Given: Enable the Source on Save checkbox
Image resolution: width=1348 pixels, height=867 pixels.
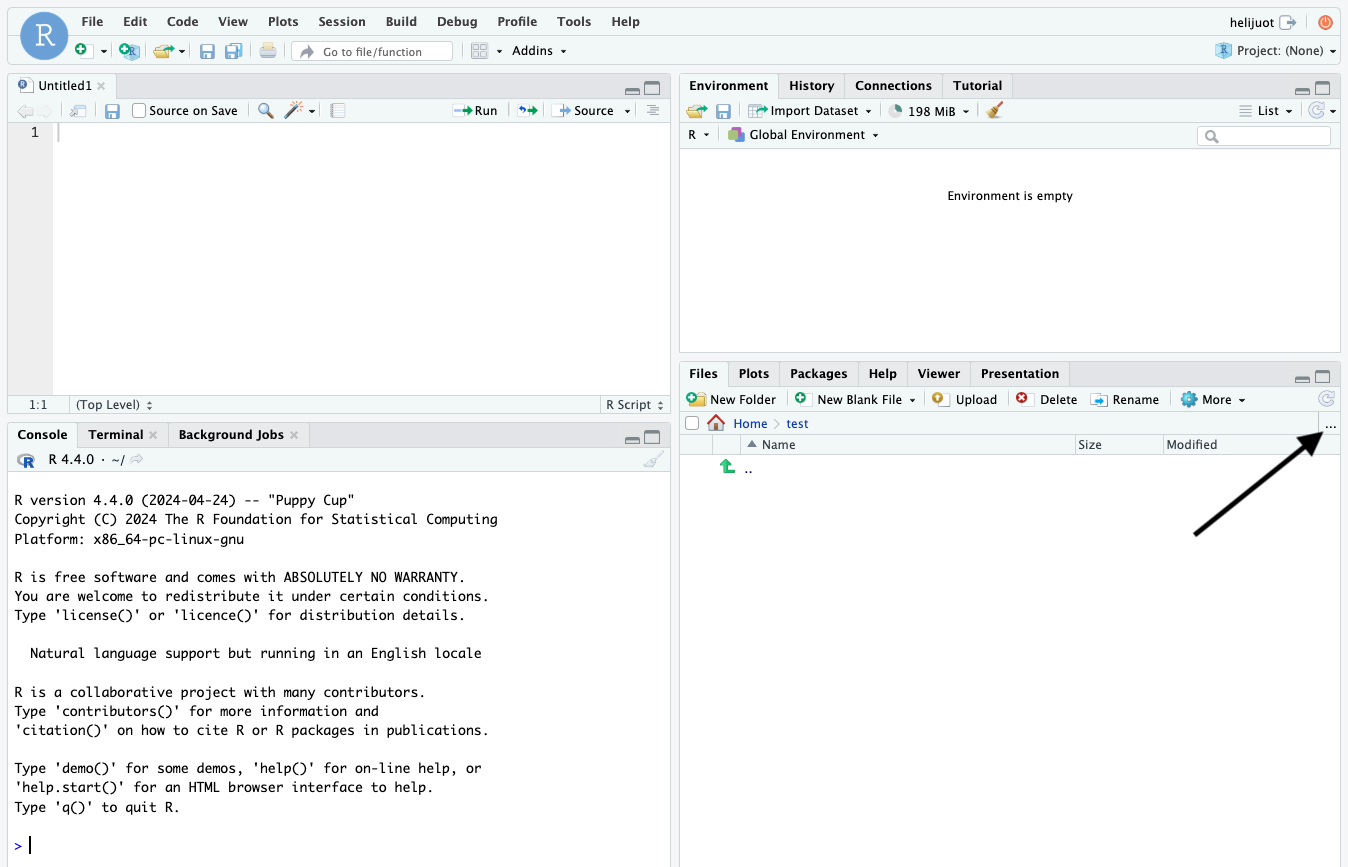Looking at the screenshot, I should click(139, 111).
